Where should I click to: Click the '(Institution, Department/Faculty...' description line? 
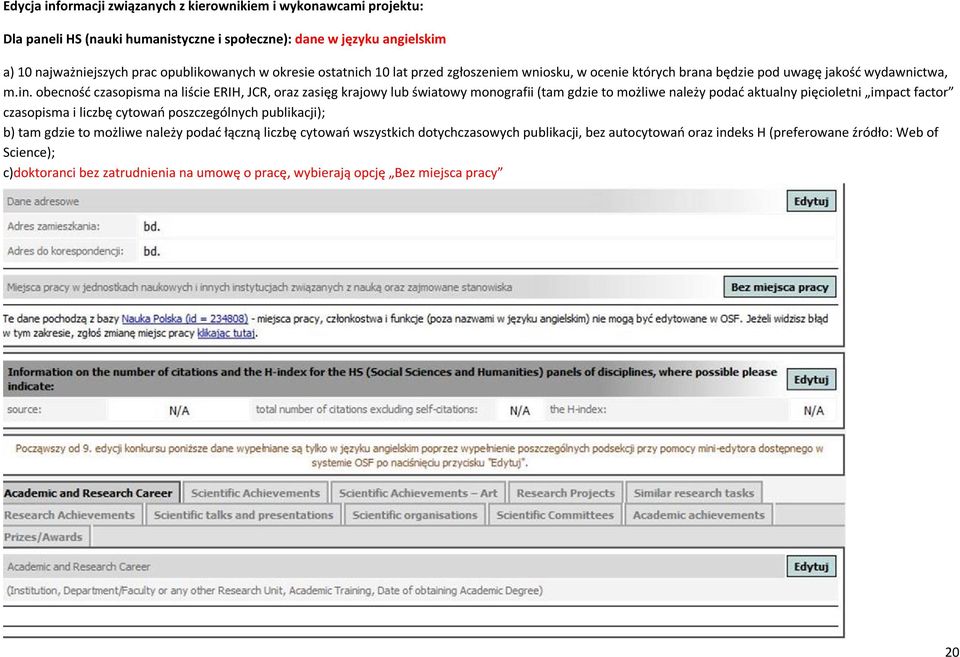pos(274,591)
